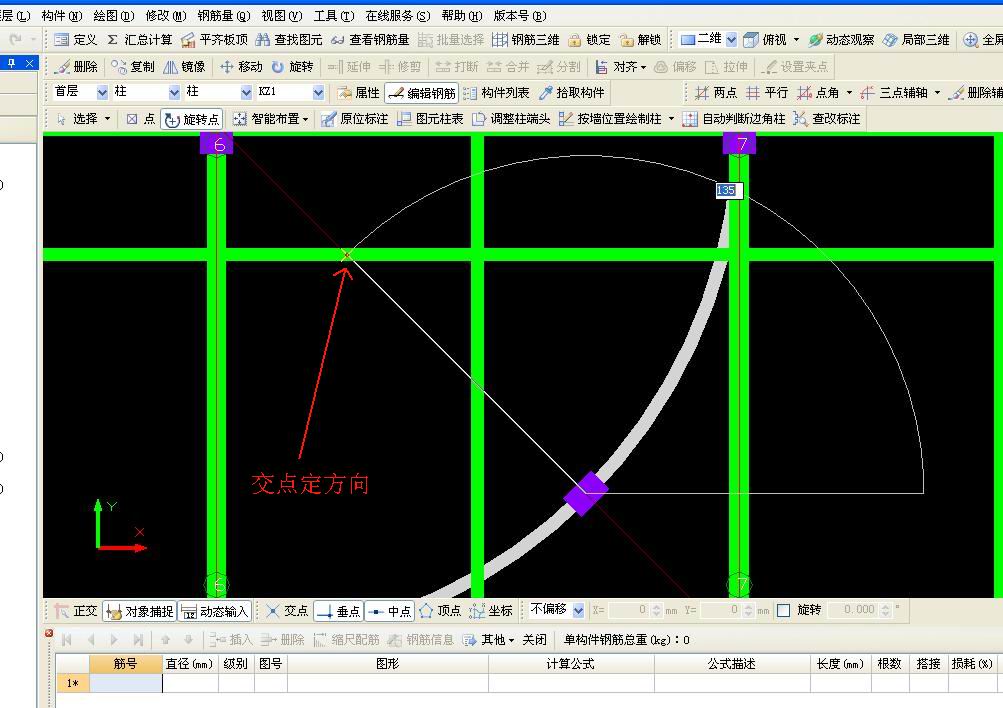
Task: Open the 构件(N) menu
Action: (x=61, y=15)
